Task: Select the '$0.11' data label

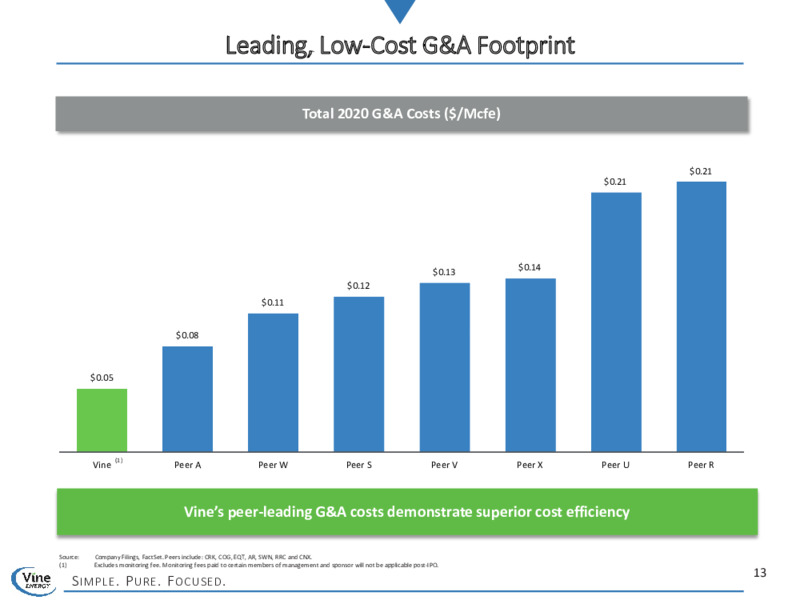Action: 272,303
